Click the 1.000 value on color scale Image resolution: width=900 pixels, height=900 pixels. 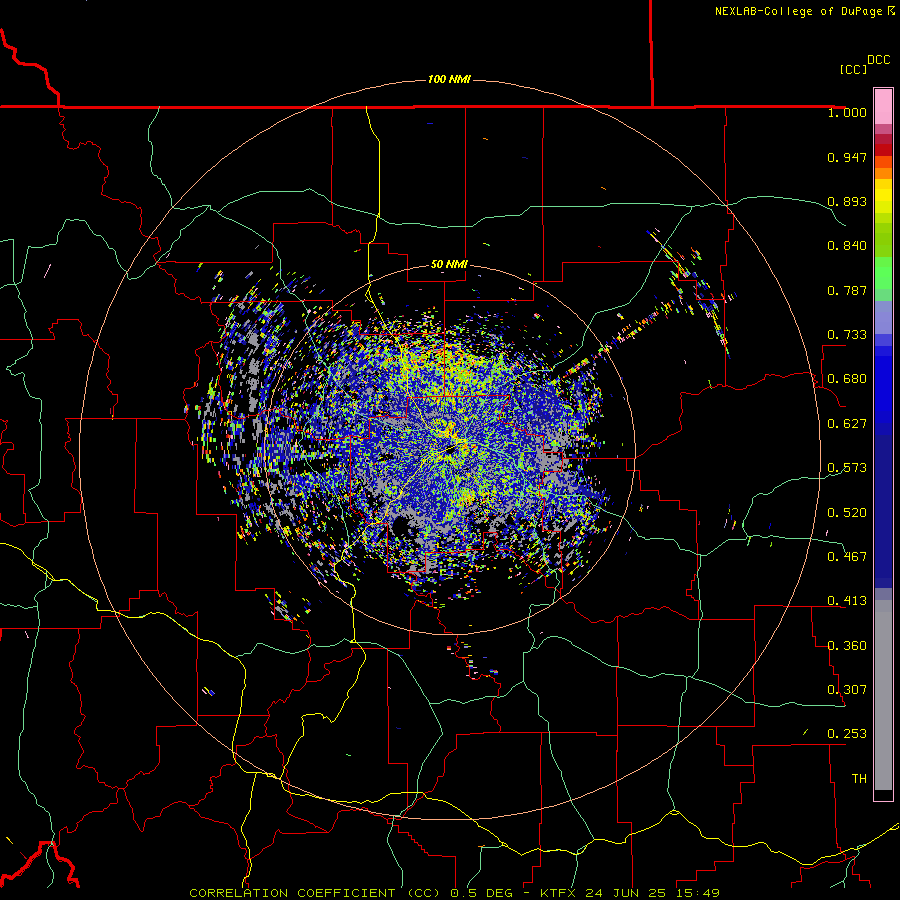[847, 112]
